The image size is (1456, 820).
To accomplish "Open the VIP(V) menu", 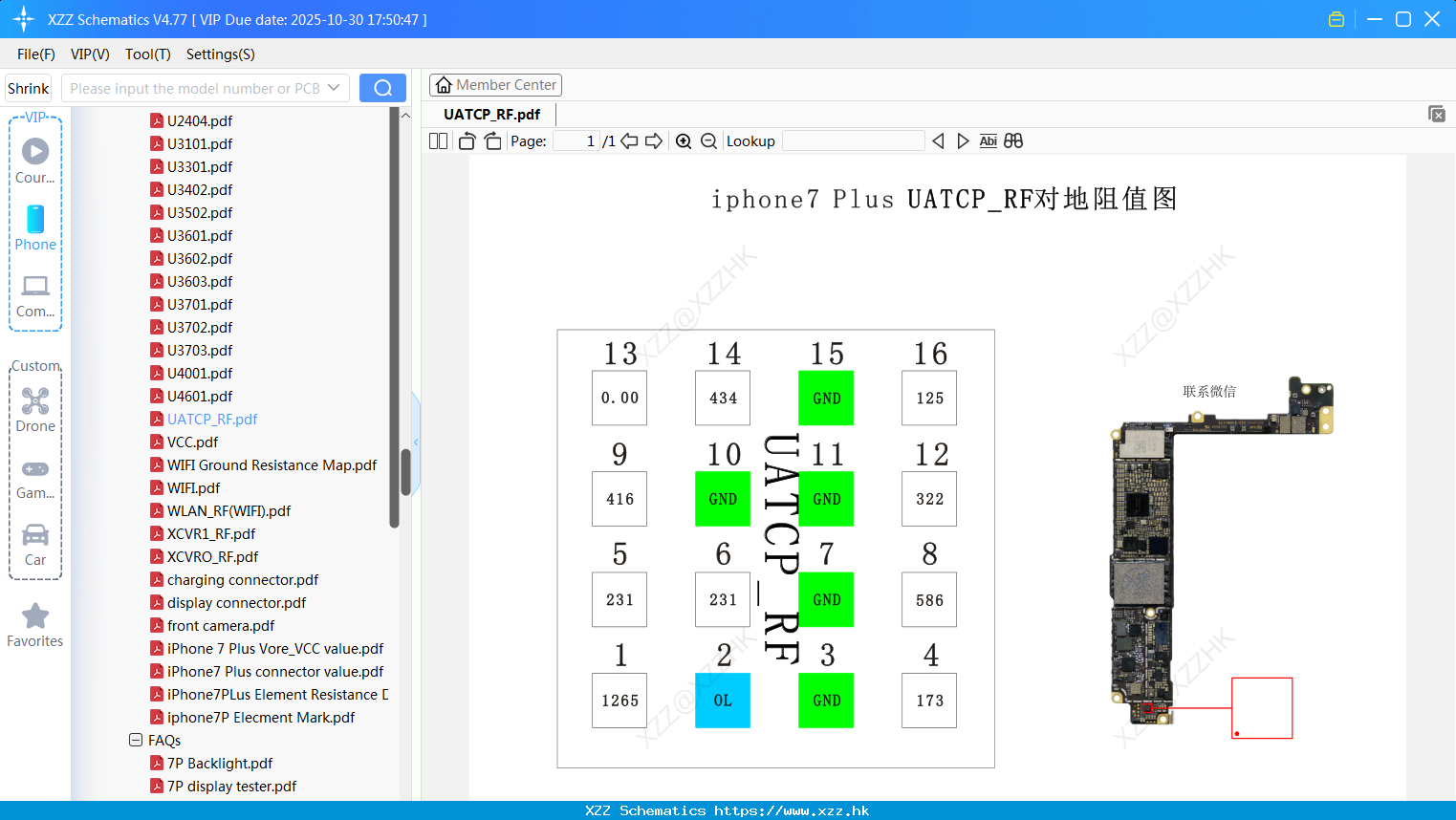I will 90,54.
